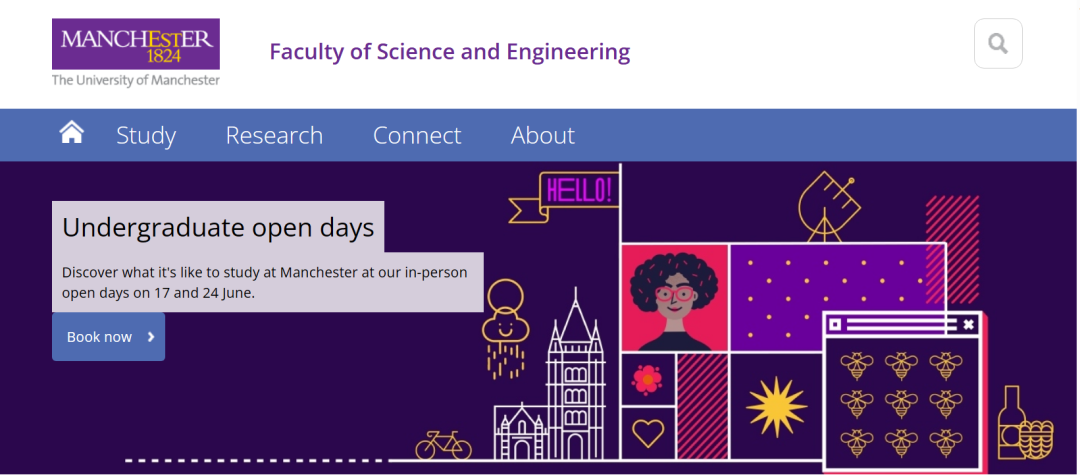Open the Study menu
The image size is (1080, 475).
[x=146, y=135]
